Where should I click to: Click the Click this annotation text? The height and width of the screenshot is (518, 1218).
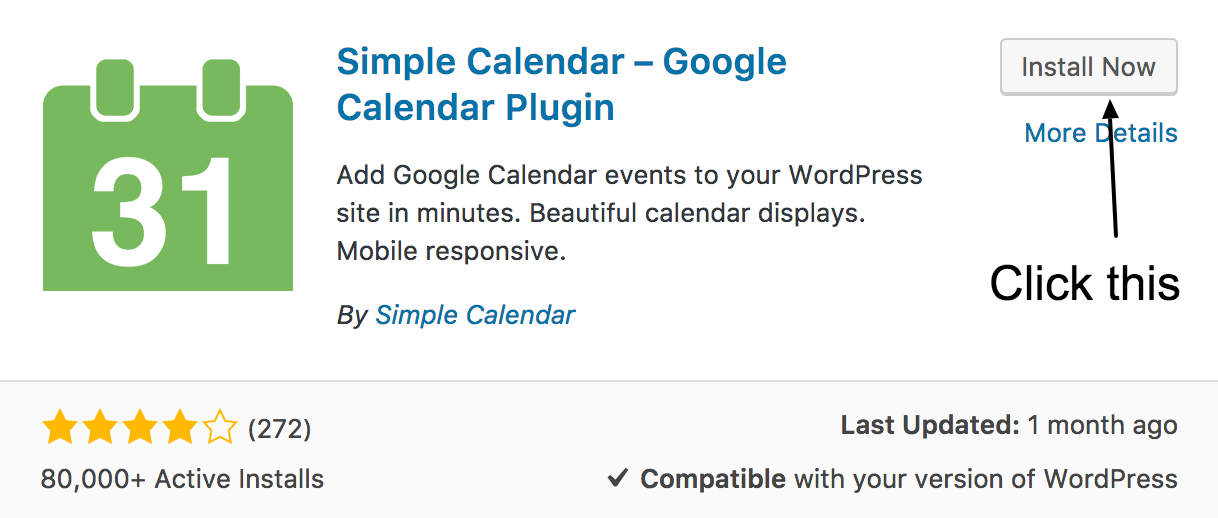[x=1085, y=283]
